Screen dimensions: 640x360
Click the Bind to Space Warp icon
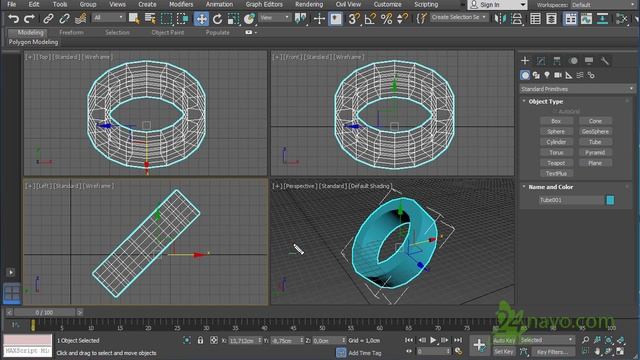pos(80,19)
